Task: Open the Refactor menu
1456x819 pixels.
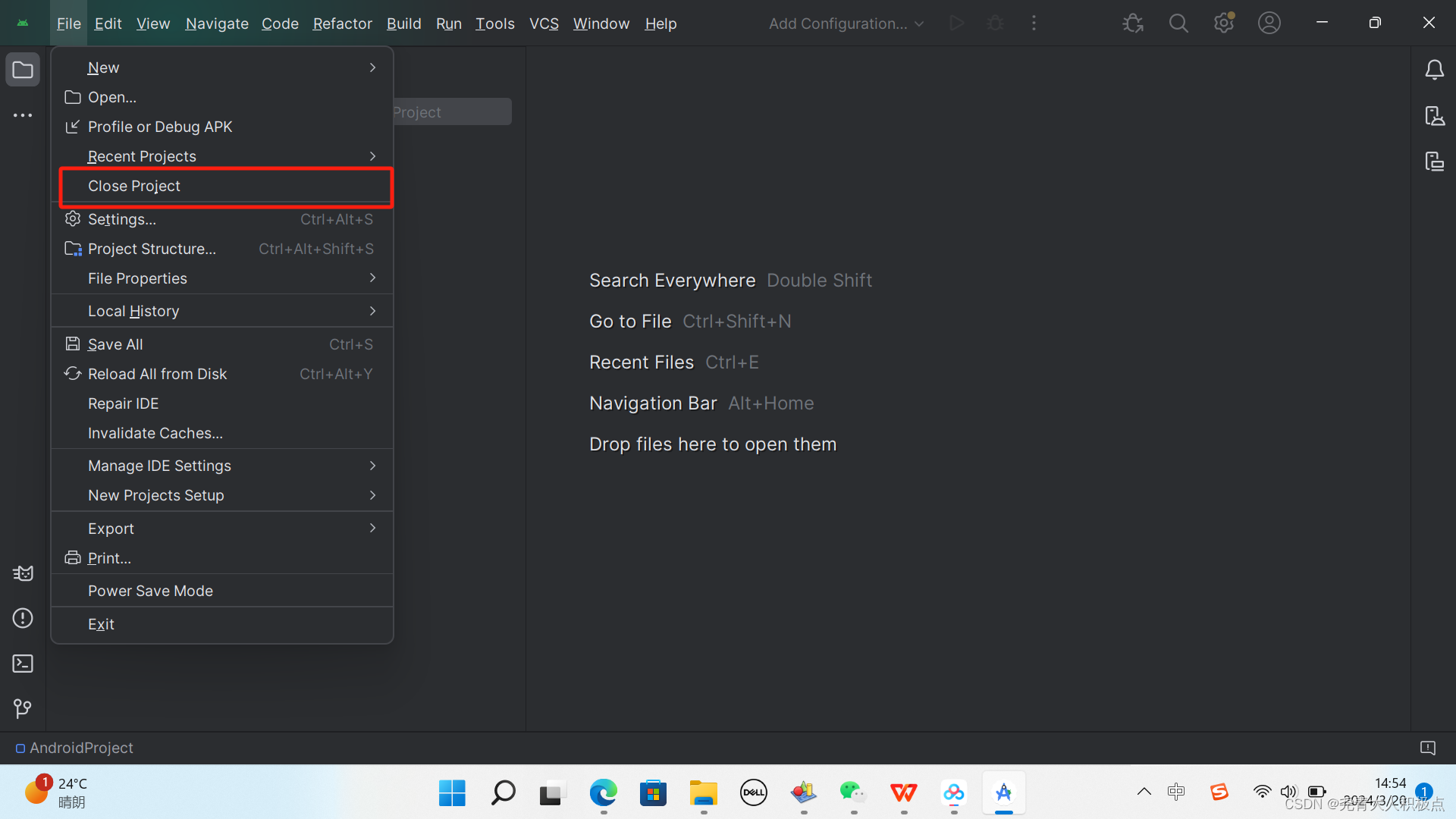Action: pos(342,24)
